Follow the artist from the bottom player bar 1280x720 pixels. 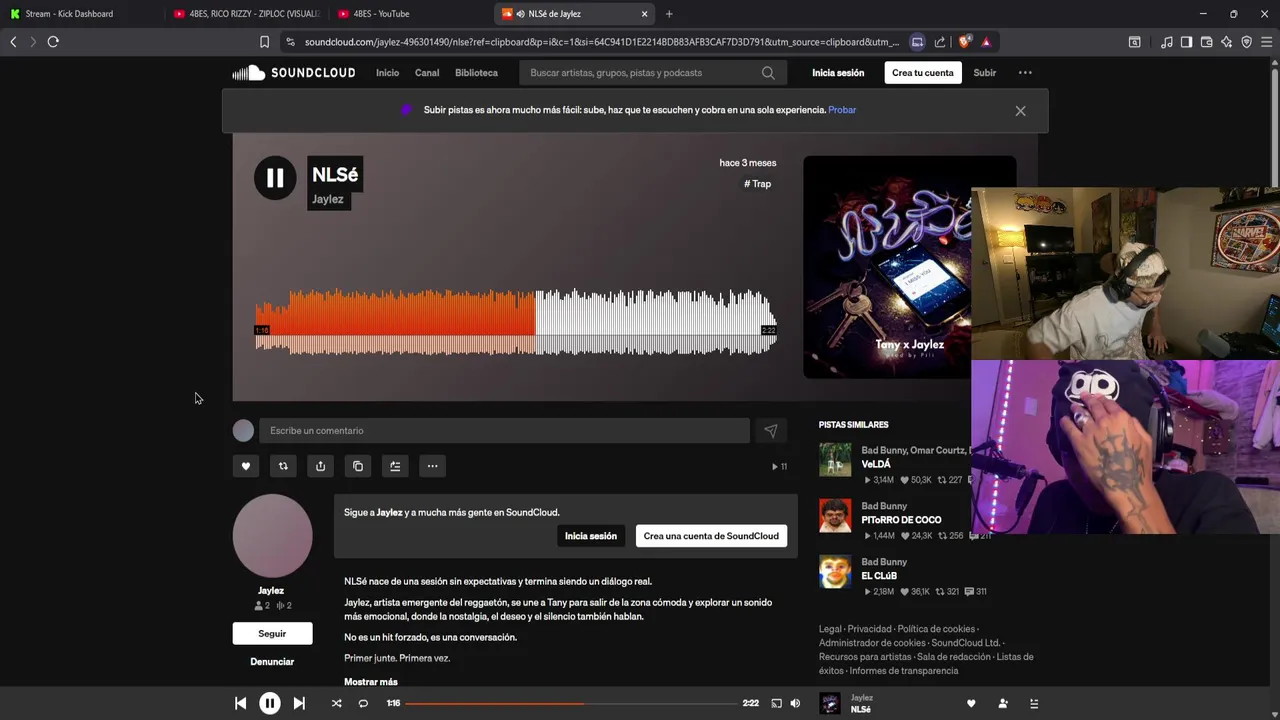(x=1003, y=703)
